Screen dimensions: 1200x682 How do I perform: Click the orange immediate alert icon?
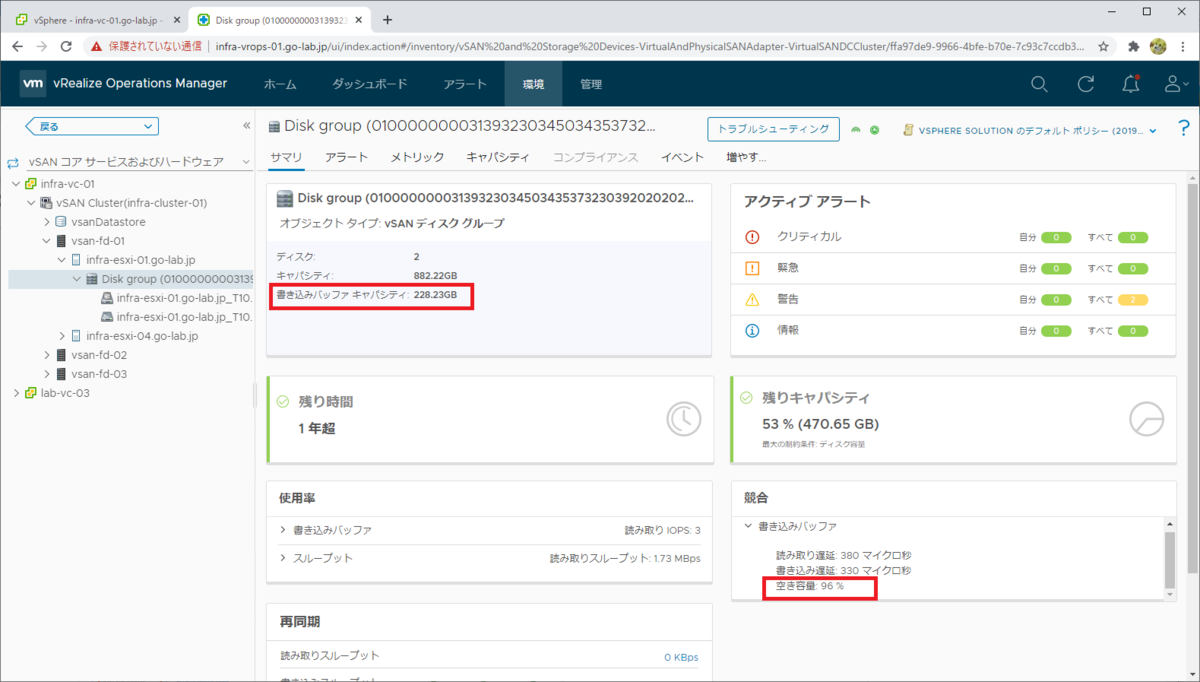point(753,268)
